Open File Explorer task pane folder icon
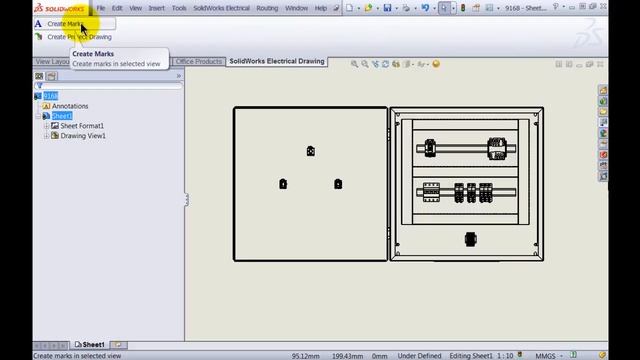Image resolution: width=640 pixels, height=360 pixels. pos(603,111)
